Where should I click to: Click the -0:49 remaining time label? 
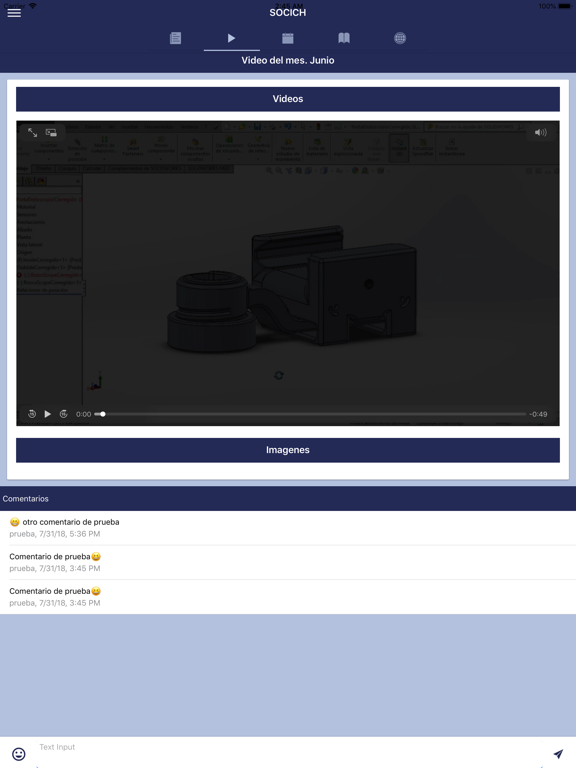tap(538, 414)
